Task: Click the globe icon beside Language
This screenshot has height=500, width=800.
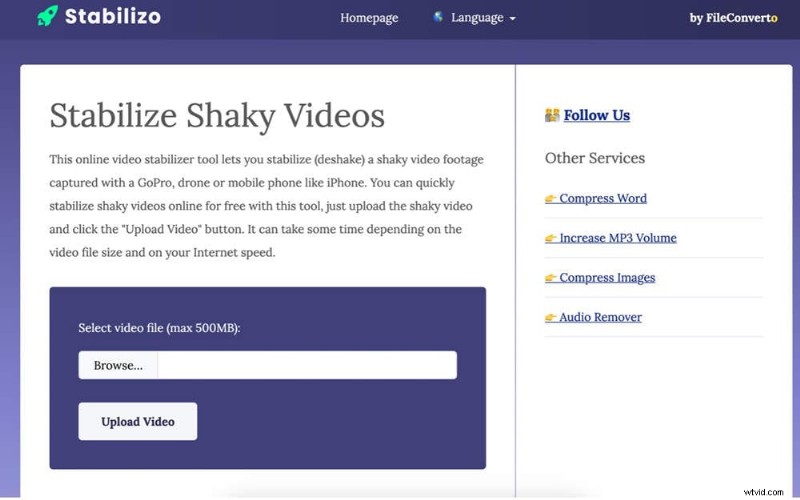Action: tap(438, 17)
